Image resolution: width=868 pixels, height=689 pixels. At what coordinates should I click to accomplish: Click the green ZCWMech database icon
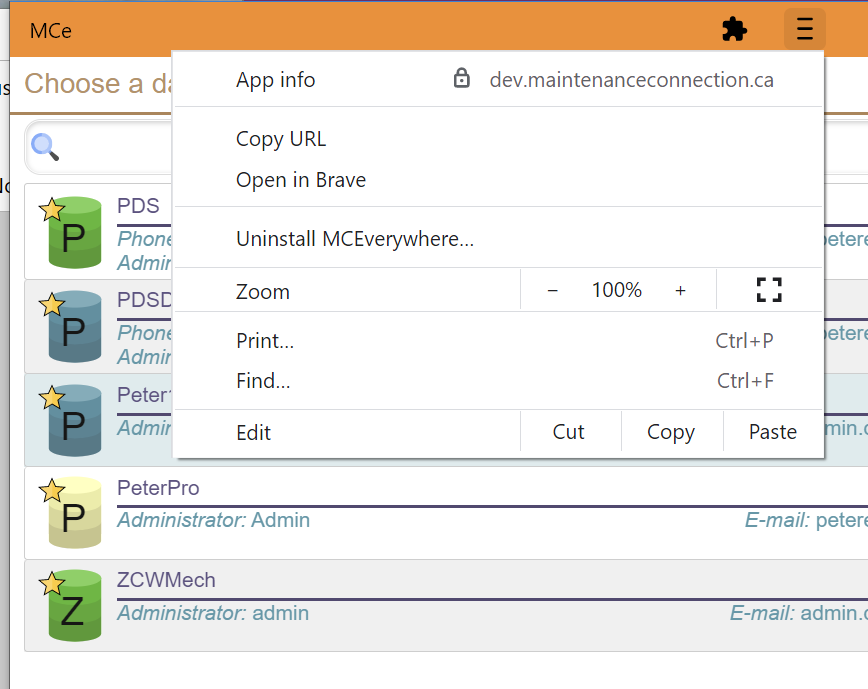click(x=75, y=607)
